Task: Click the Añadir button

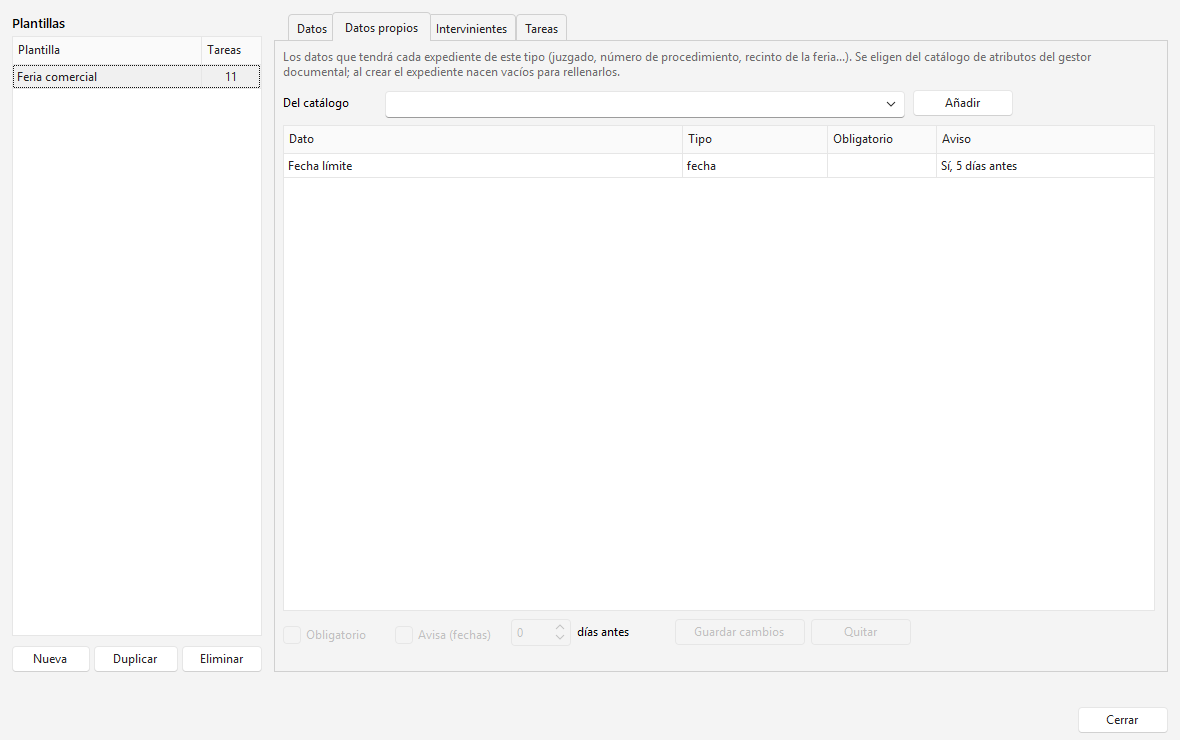Action: click(x=963, y=103)
